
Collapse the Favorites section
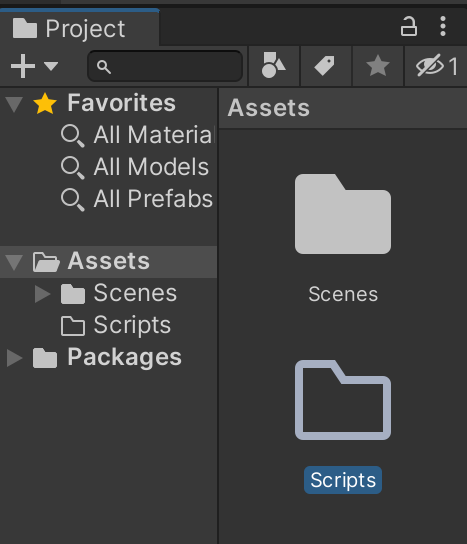point(14,104)
